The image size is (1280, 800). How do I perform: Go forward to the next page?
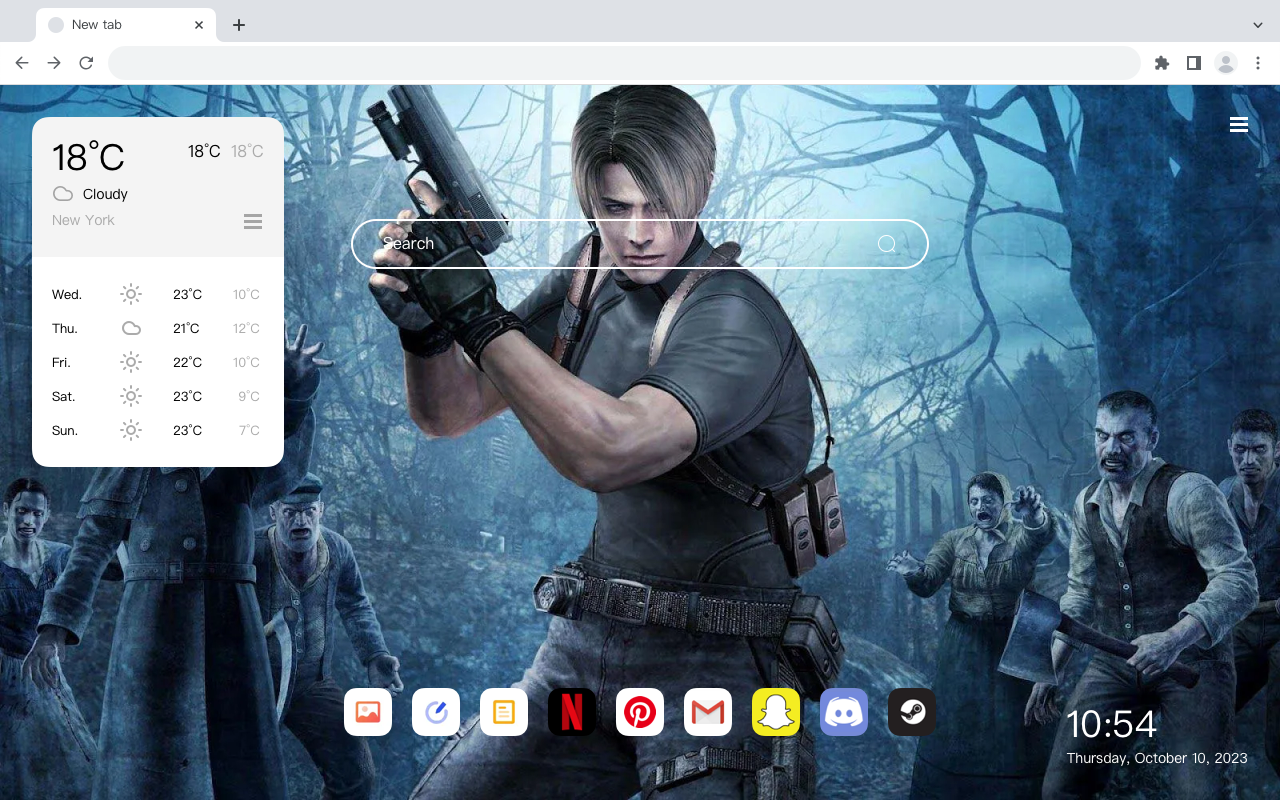[x=54, y=63]
